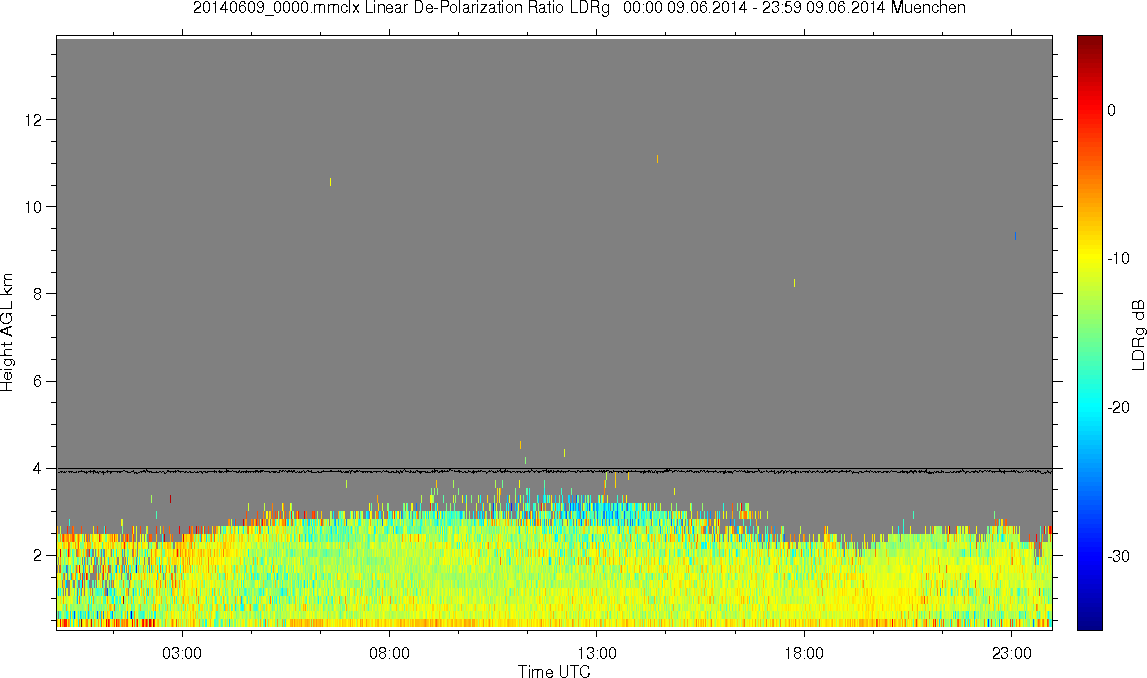
Task: Click the colorbar value -20
Action: (1118, 408)
